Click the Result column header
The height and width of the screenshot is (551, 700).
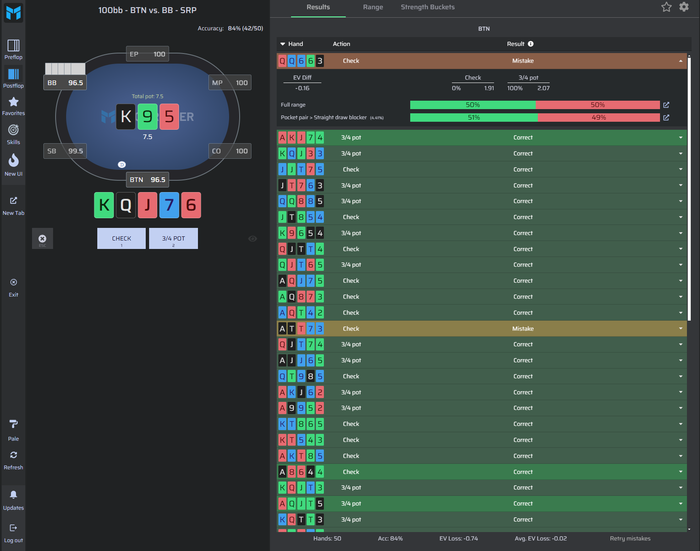point(515,44)
